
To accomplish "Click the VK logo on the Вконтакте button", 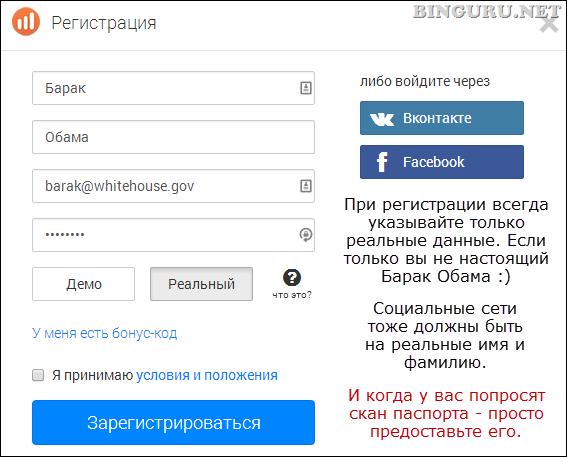I will tap(382, 119).
